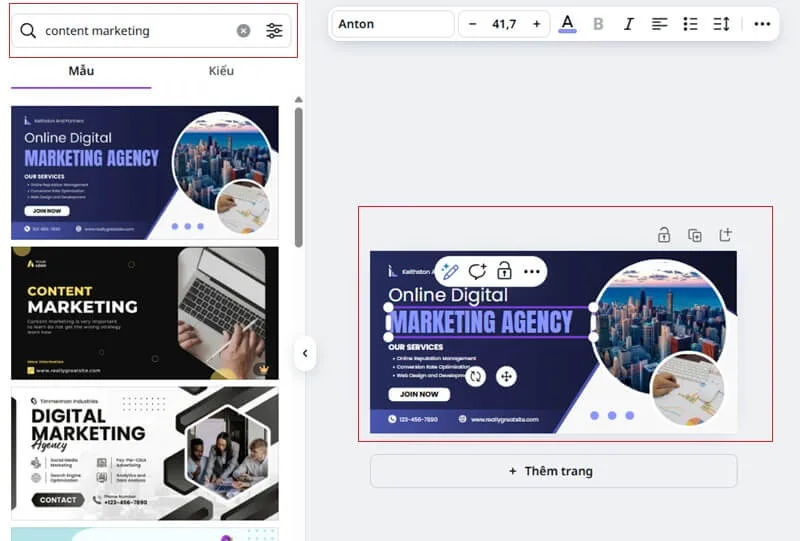Click the content marketing search field
The height and width of the screenshot is (541, 800).
click(152, 31)
